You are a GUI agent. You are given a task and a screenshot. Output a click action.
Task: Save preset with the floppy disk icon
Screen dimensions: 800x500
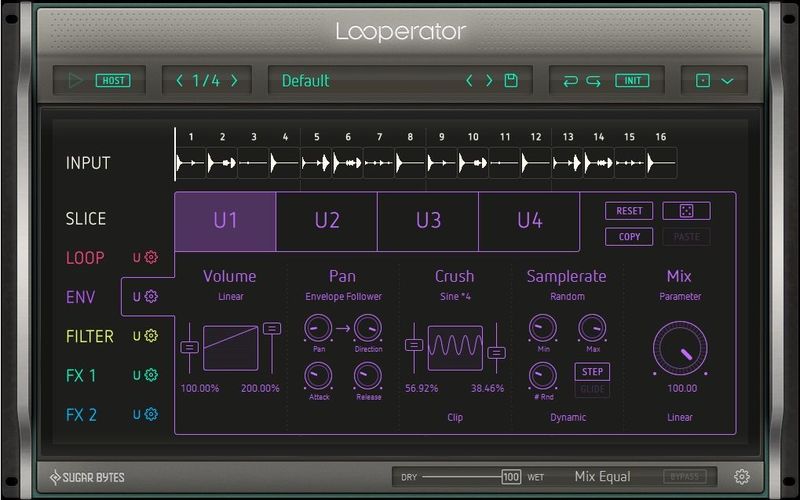tap(511, 81)
